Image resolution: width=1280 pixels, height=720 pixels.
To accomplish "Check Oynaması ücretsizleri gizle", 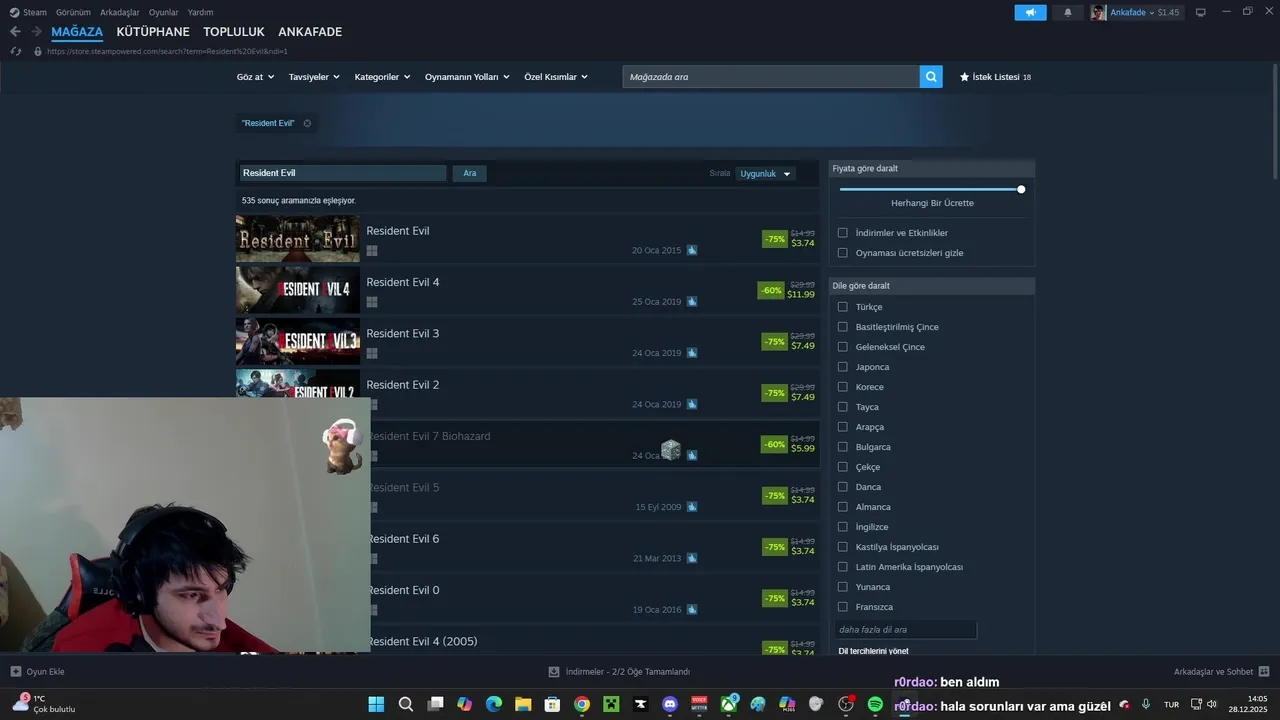I will [843, 253].
